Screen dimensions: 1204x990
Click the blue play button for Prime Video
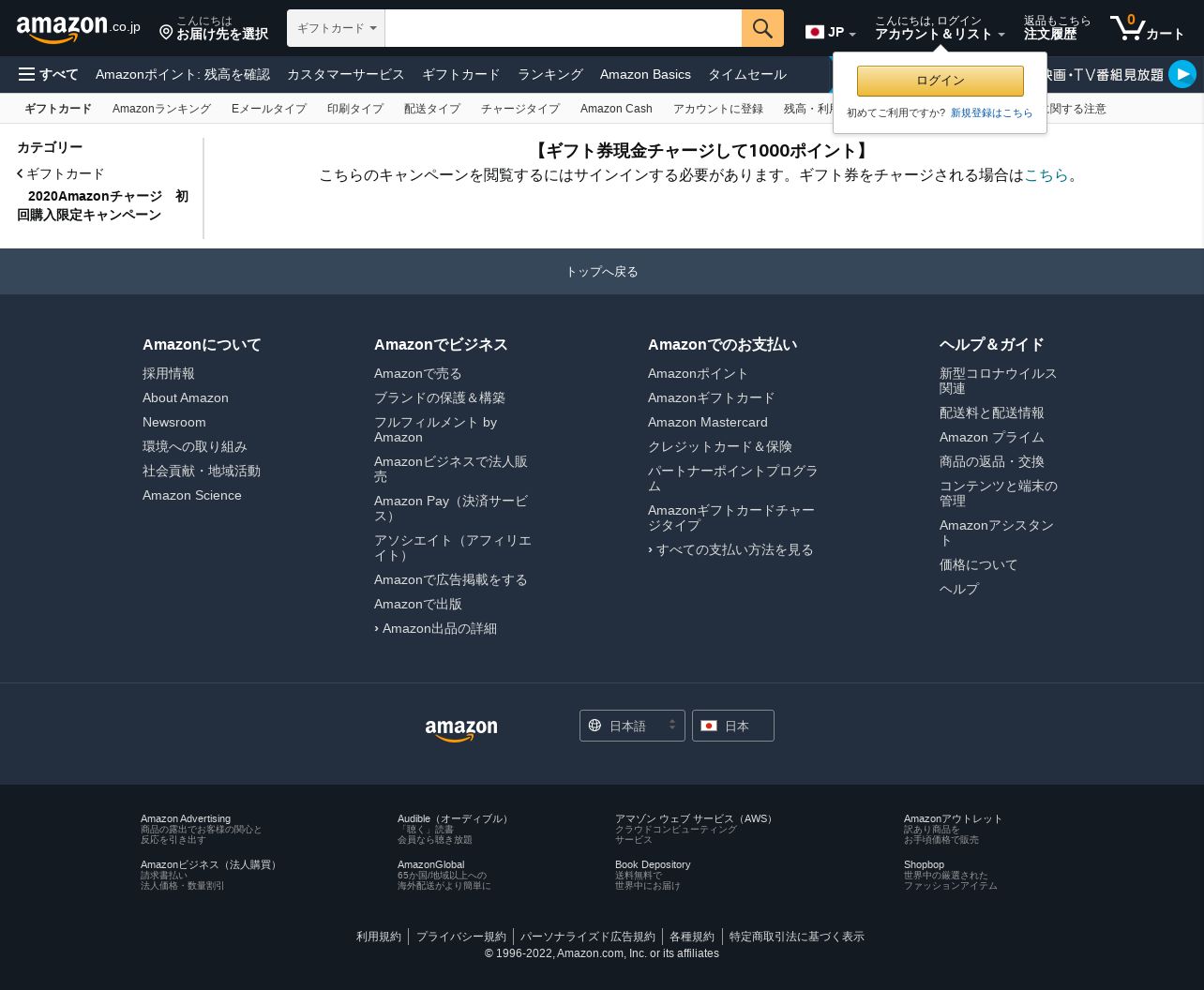point(1182,74)
